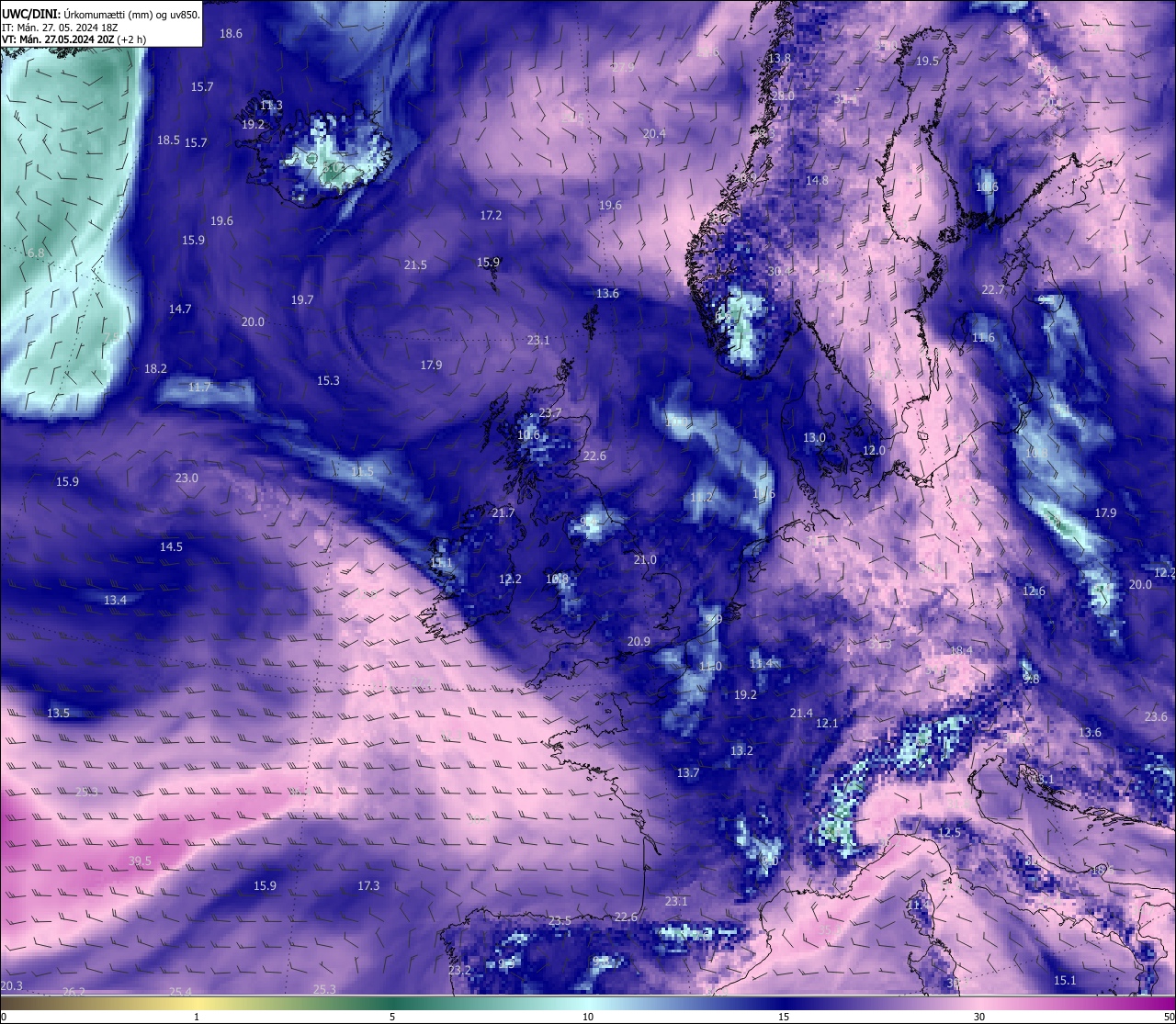
Task: Click the 19.7 map value
Action: (x=302, y=300)
